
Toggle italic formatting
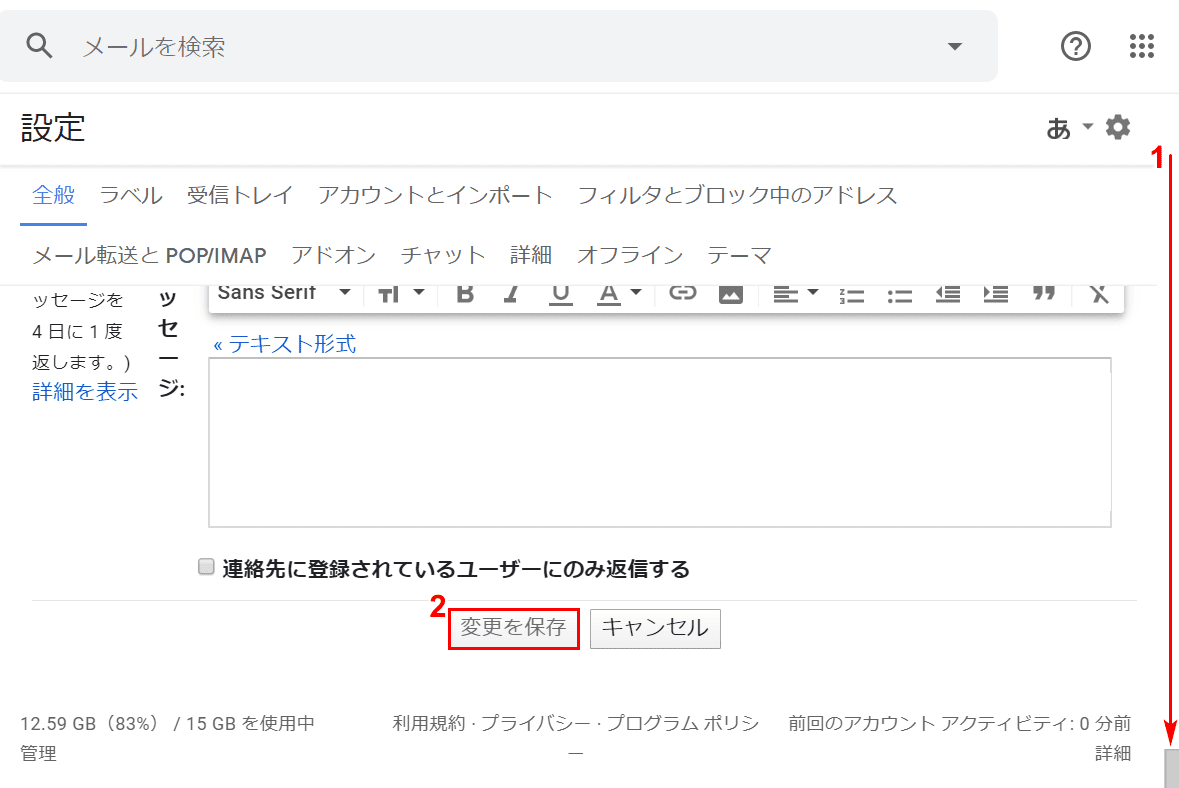pyautogui.click(x=512, y=293)
